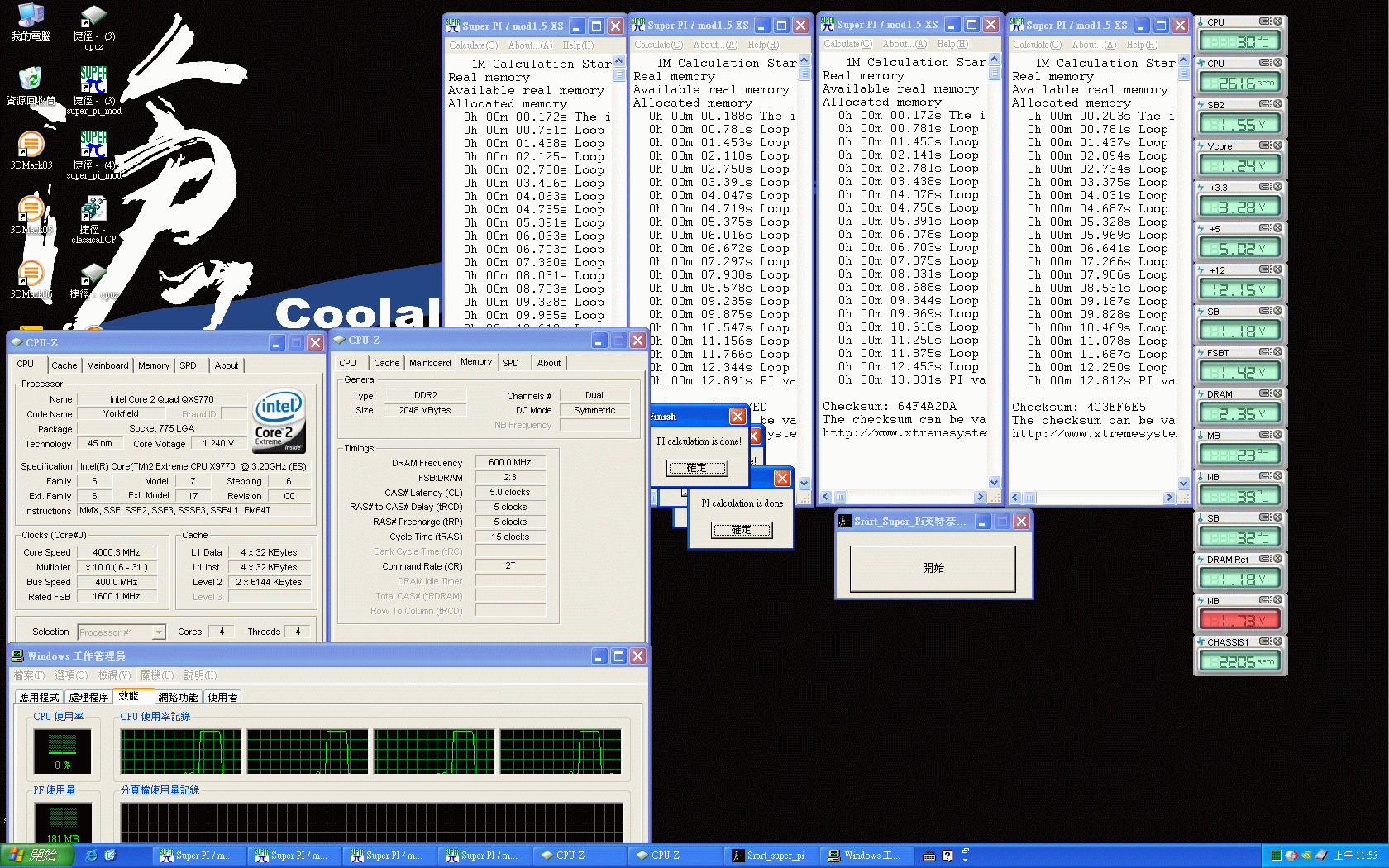This screenshot has width=1389, height=868.
Task: Open the 資源回收筒 recycle bin icon
Action: coord(31,86)
